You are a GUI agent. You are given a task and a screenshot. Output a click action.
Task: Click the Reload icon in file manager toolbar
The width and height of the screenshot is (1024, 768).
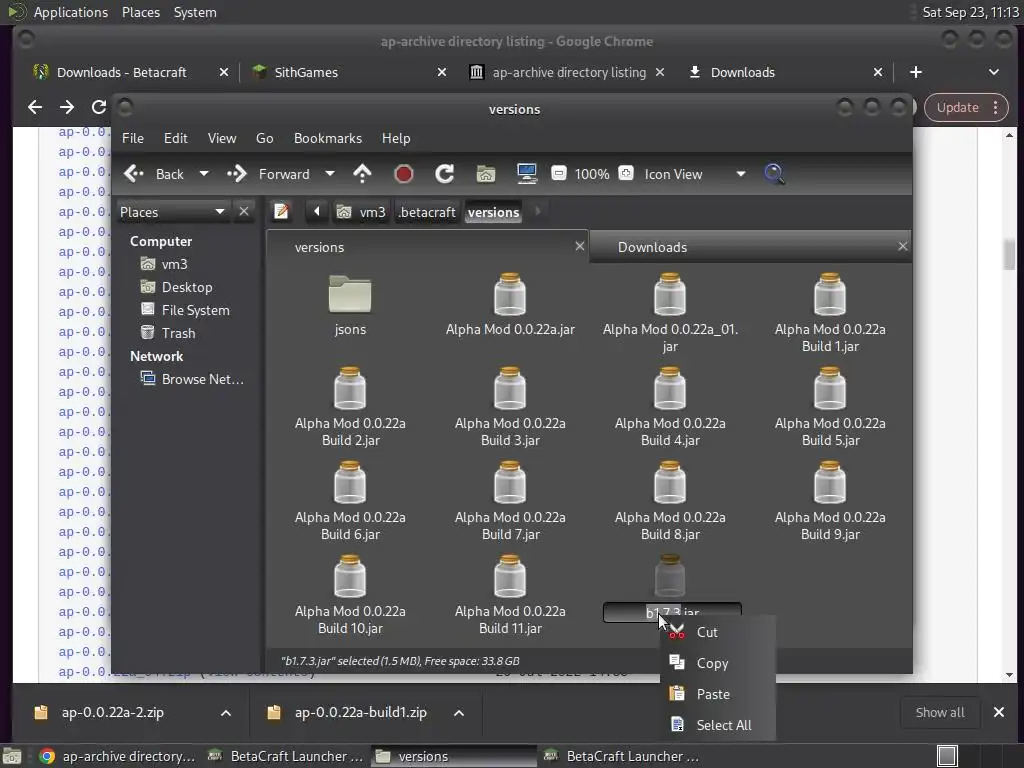445,174
